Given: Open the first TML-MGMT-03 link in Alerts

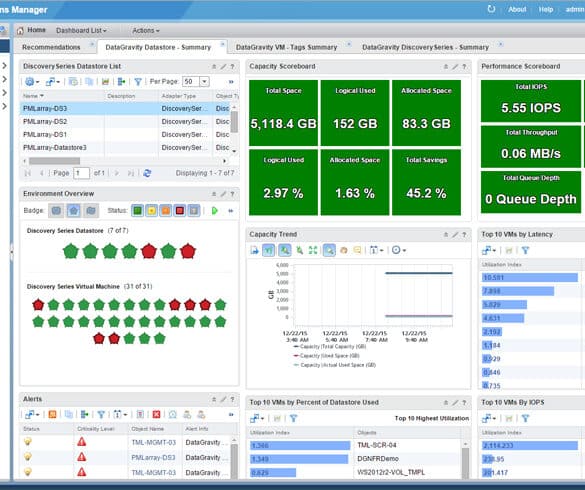Looking at the screenshot, I should click(153, 443).
